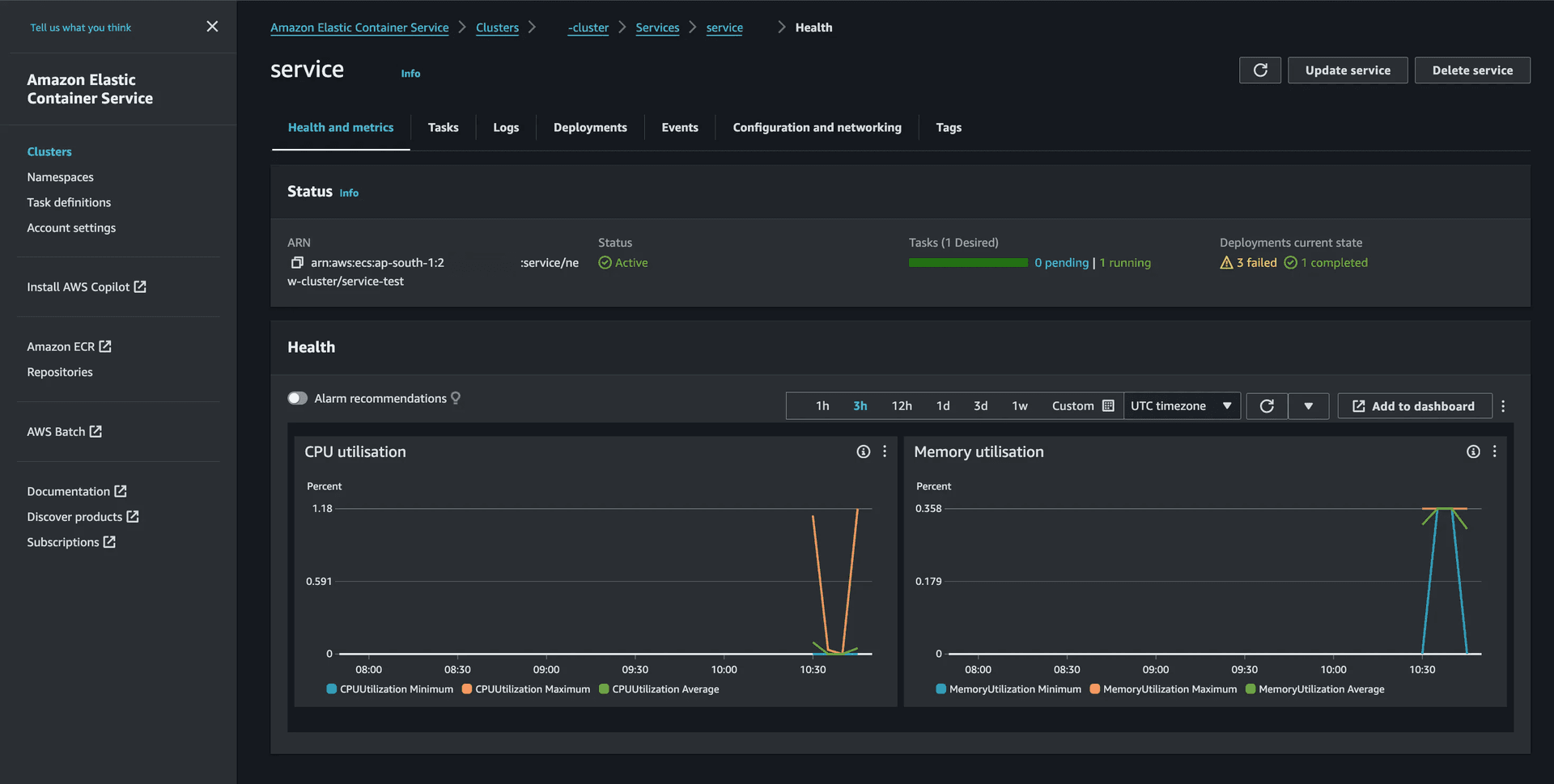Open Task definitions in the sidebar

pos(69,202)
